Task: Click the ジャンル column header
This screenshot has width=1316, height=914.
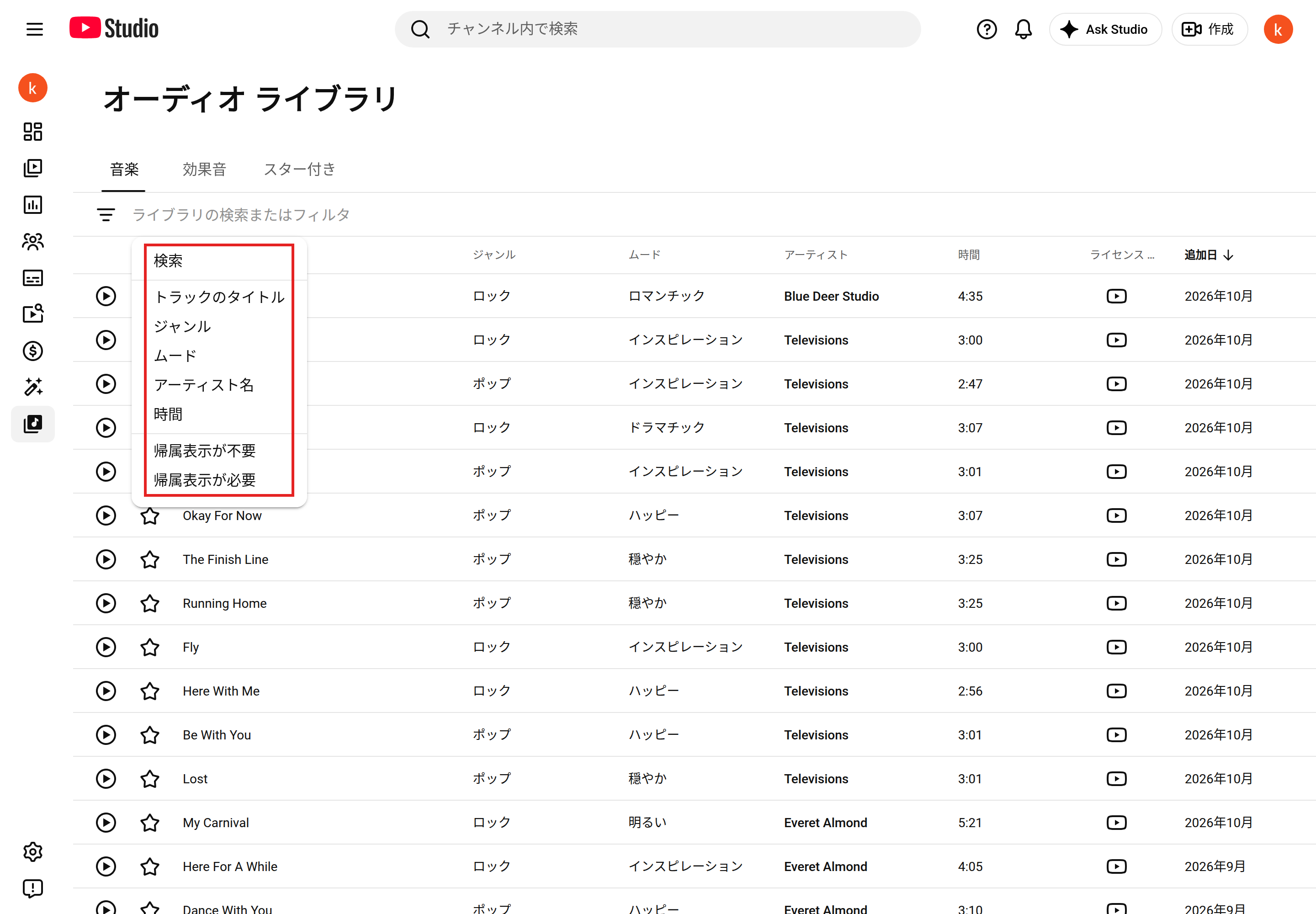Action: click(493, 255)
